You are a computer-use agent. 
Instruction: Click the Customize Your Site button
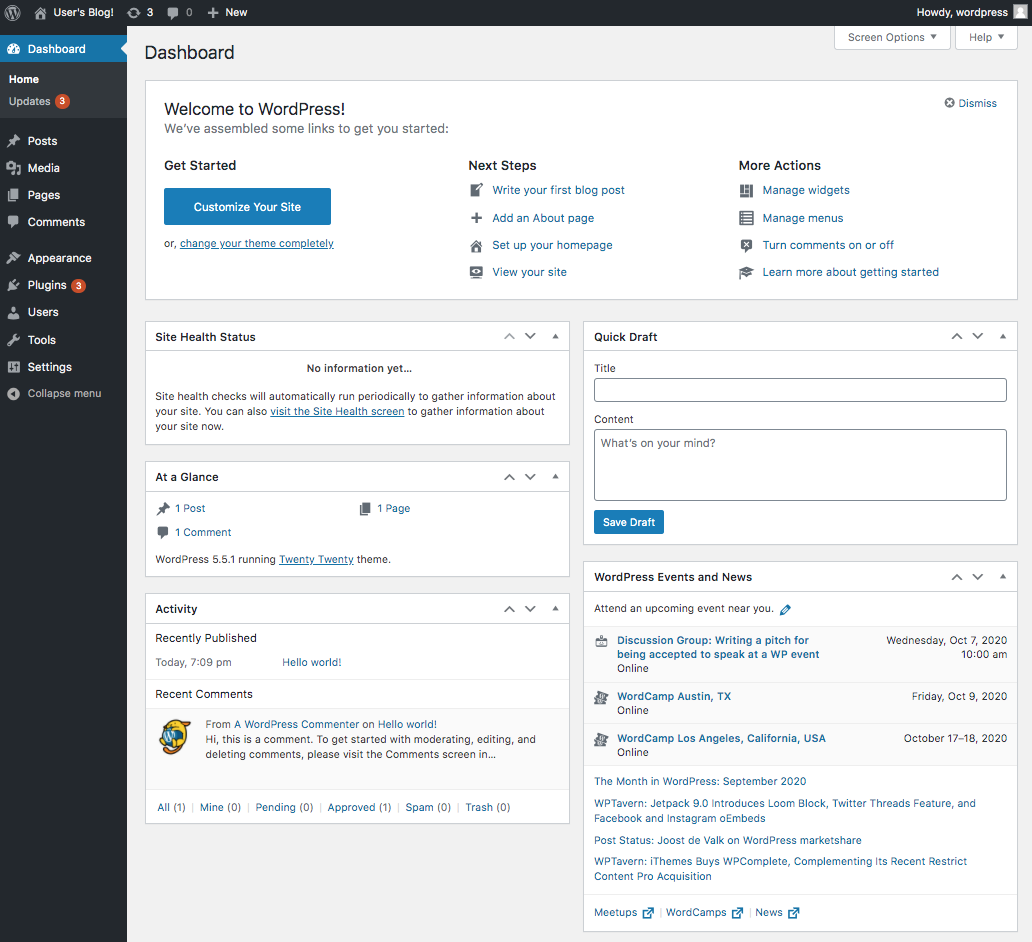(x=247, y=207)
